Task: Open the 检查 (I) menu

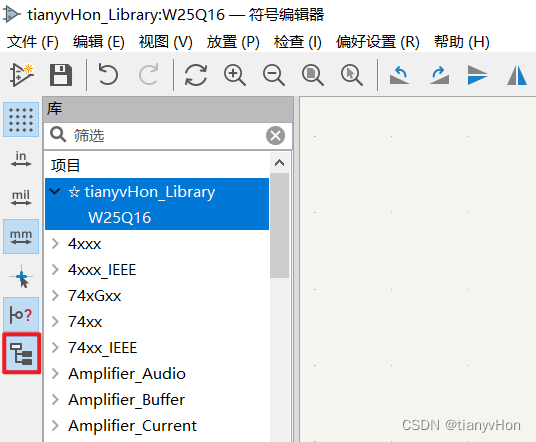Action: pyautogui.click(x=297, y=42)
